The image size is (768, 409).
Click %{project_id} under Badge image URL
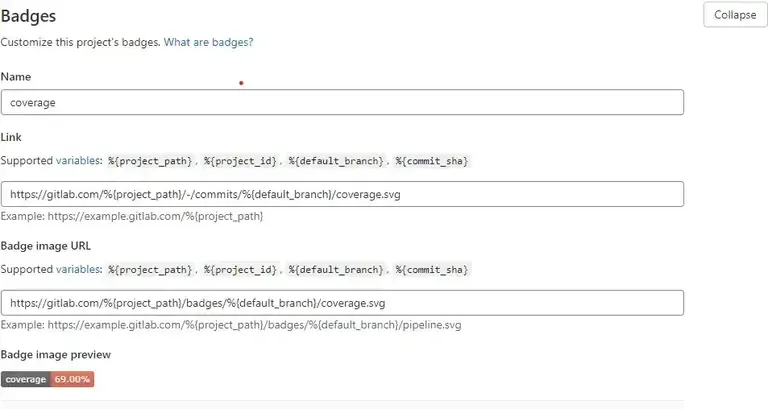click(x=239, y=269)
